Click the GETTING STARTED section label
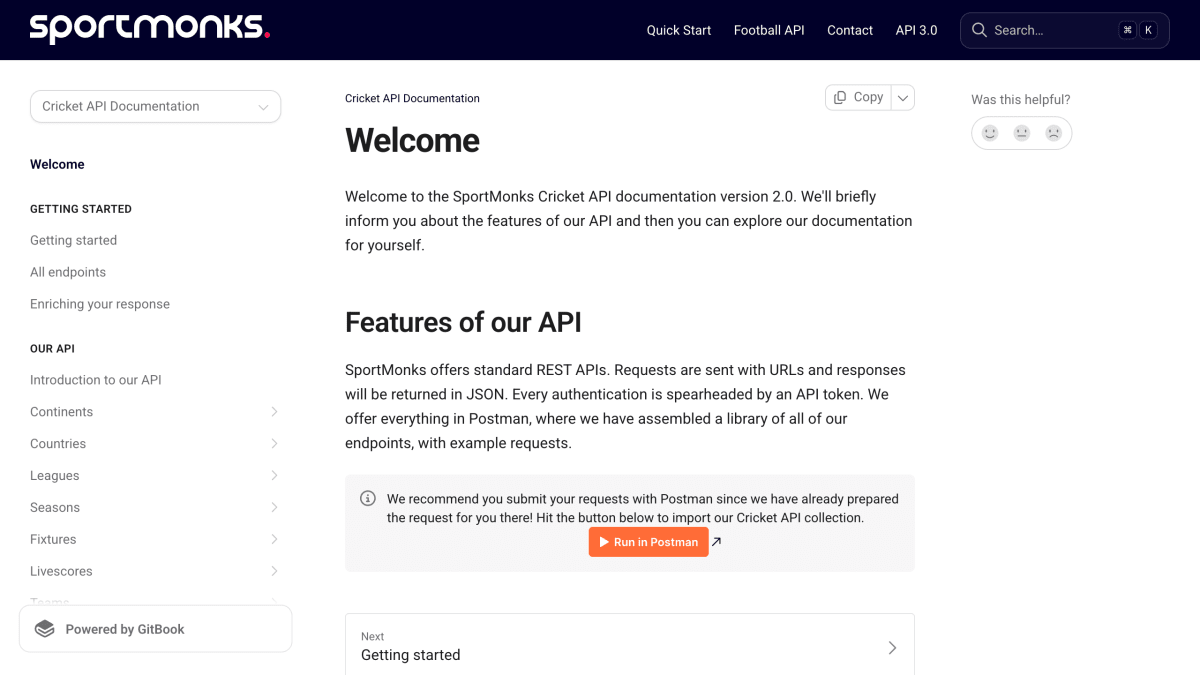 [x=81, y=209]
